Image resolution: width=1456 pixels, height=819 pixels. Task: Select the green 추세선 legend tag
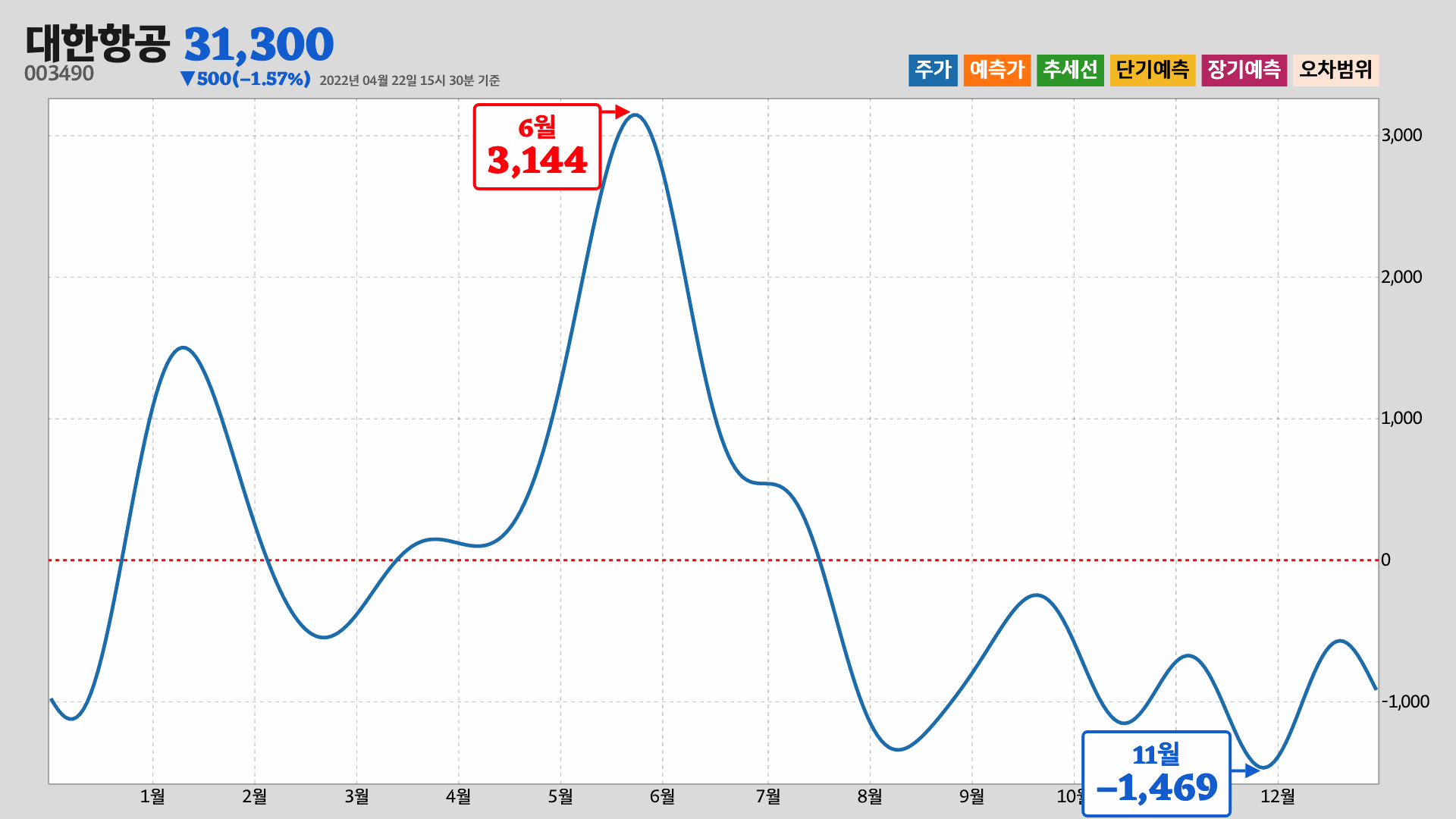1070,71
